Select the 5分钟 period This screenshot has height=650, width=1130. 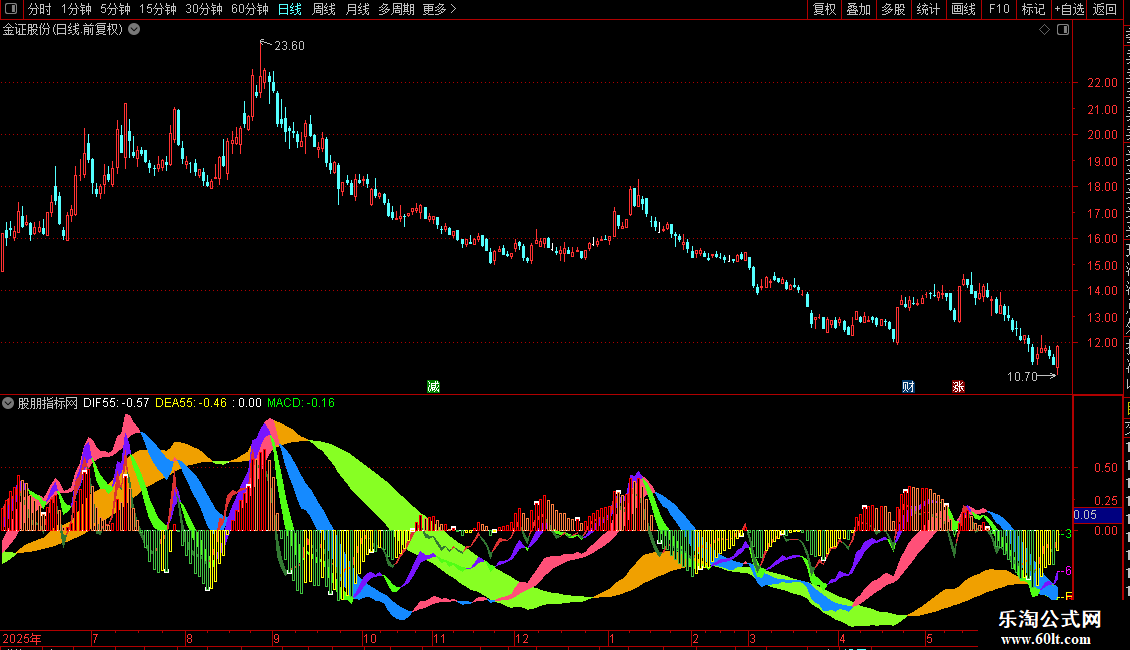(x=115, y=9)
